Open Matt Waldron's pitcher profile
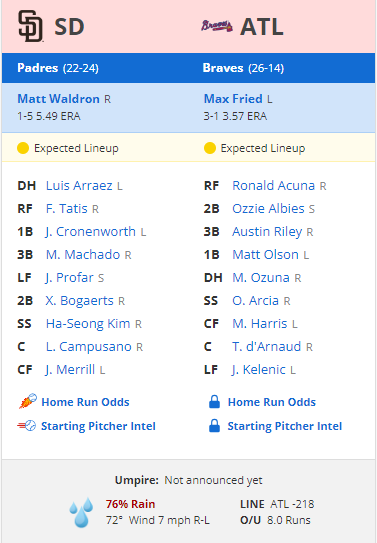 pos(59,99)
